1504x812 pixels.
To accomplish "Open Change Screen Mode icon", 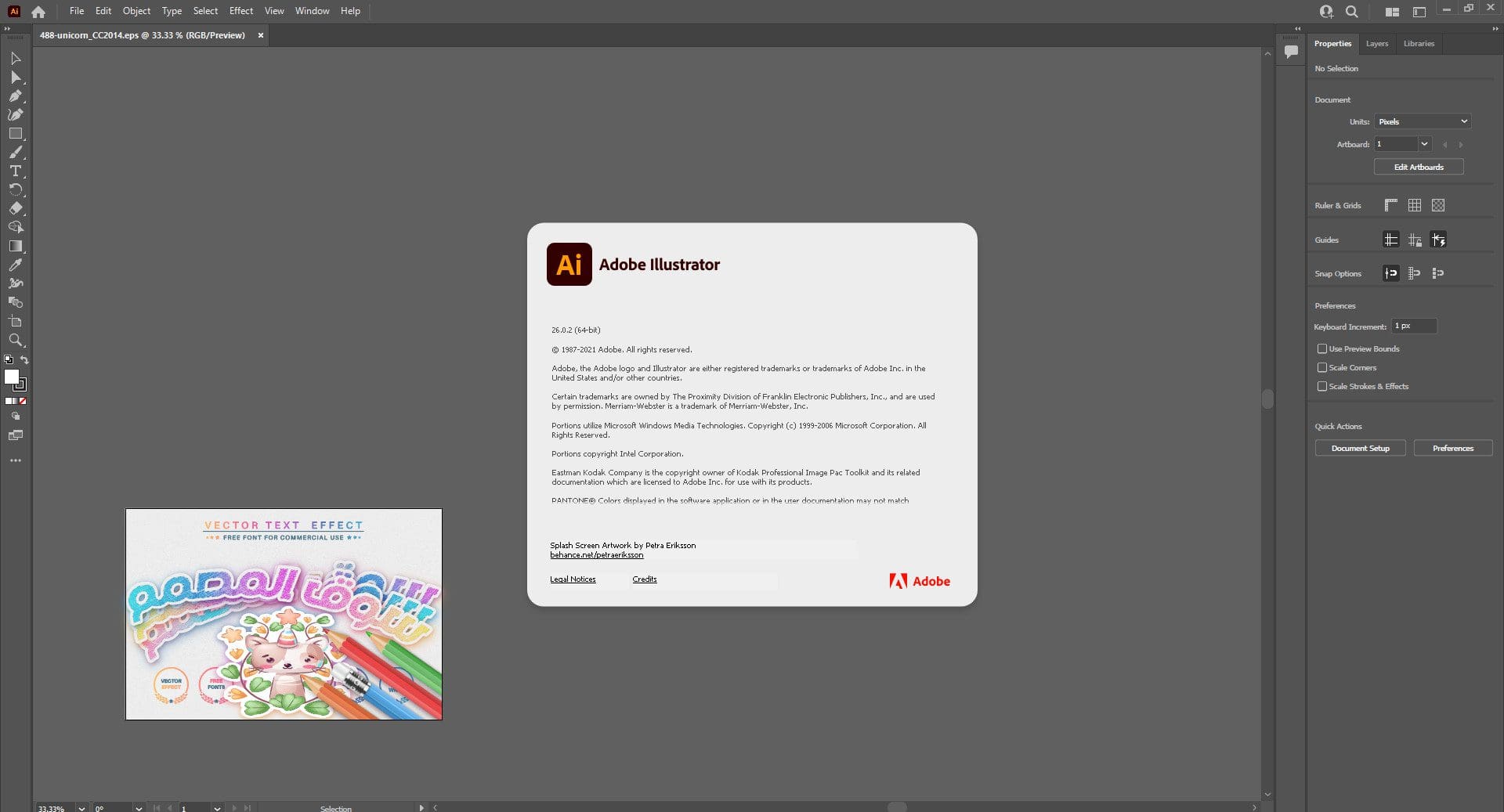I will pyautogui.click(x=16, y=435).
